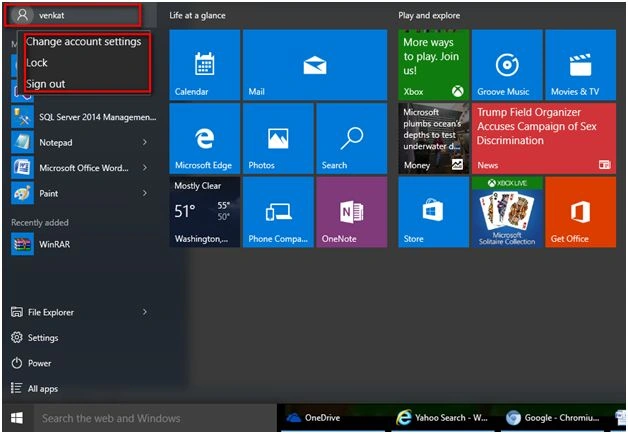Open the Money news tile
Viewport: 628px width, 434px height.
pyautogui.click(x=433, y=139)
